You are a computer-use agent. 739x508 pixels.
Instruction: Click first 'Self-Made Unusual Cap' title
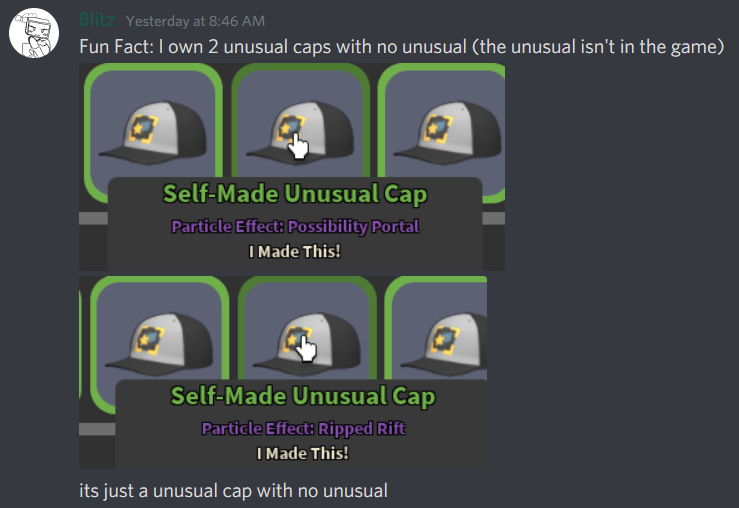coord(295,194)
